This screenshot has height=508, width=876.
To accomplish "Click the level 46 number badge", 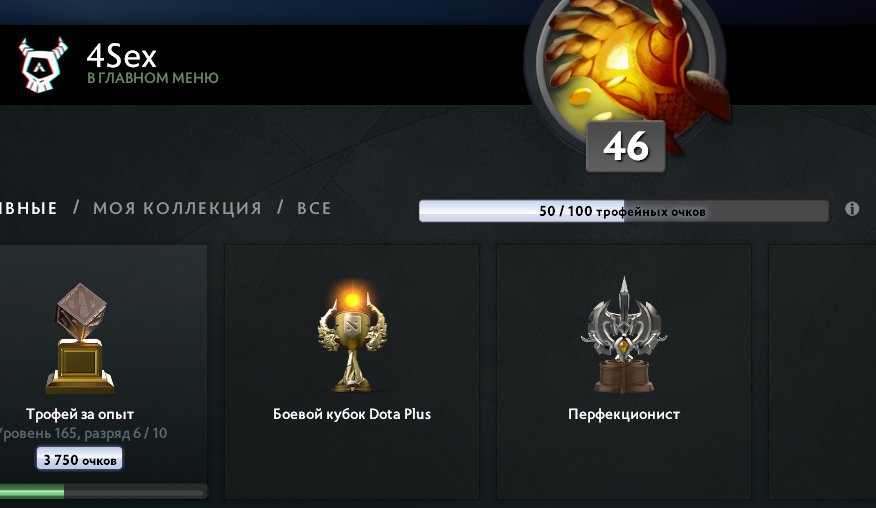I will (x=626, y=146).
